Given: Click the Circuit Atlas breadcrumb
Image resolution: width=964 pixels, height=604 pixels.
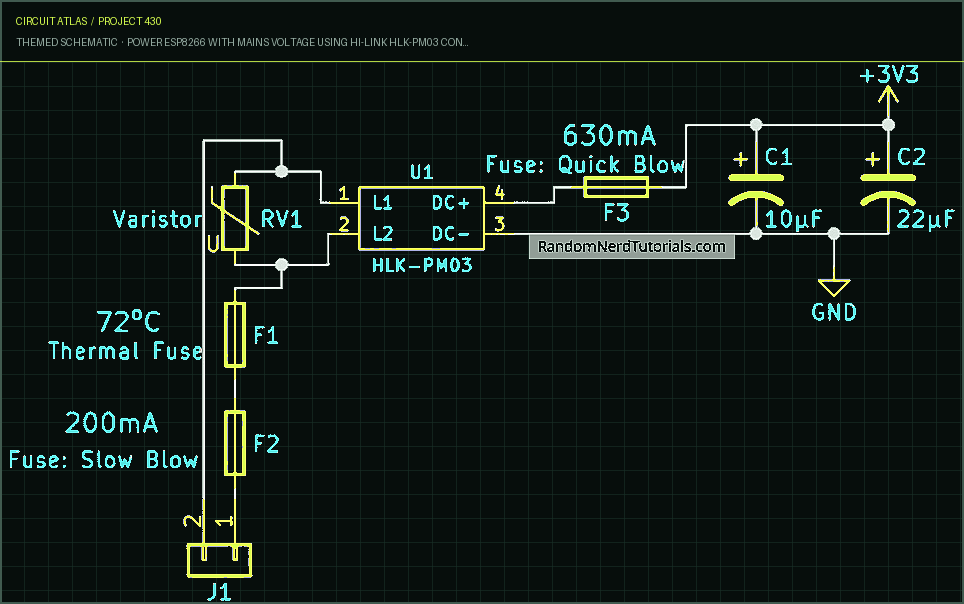Looking at the screenshot, I should pyautogui.click(x=52, y=21).
